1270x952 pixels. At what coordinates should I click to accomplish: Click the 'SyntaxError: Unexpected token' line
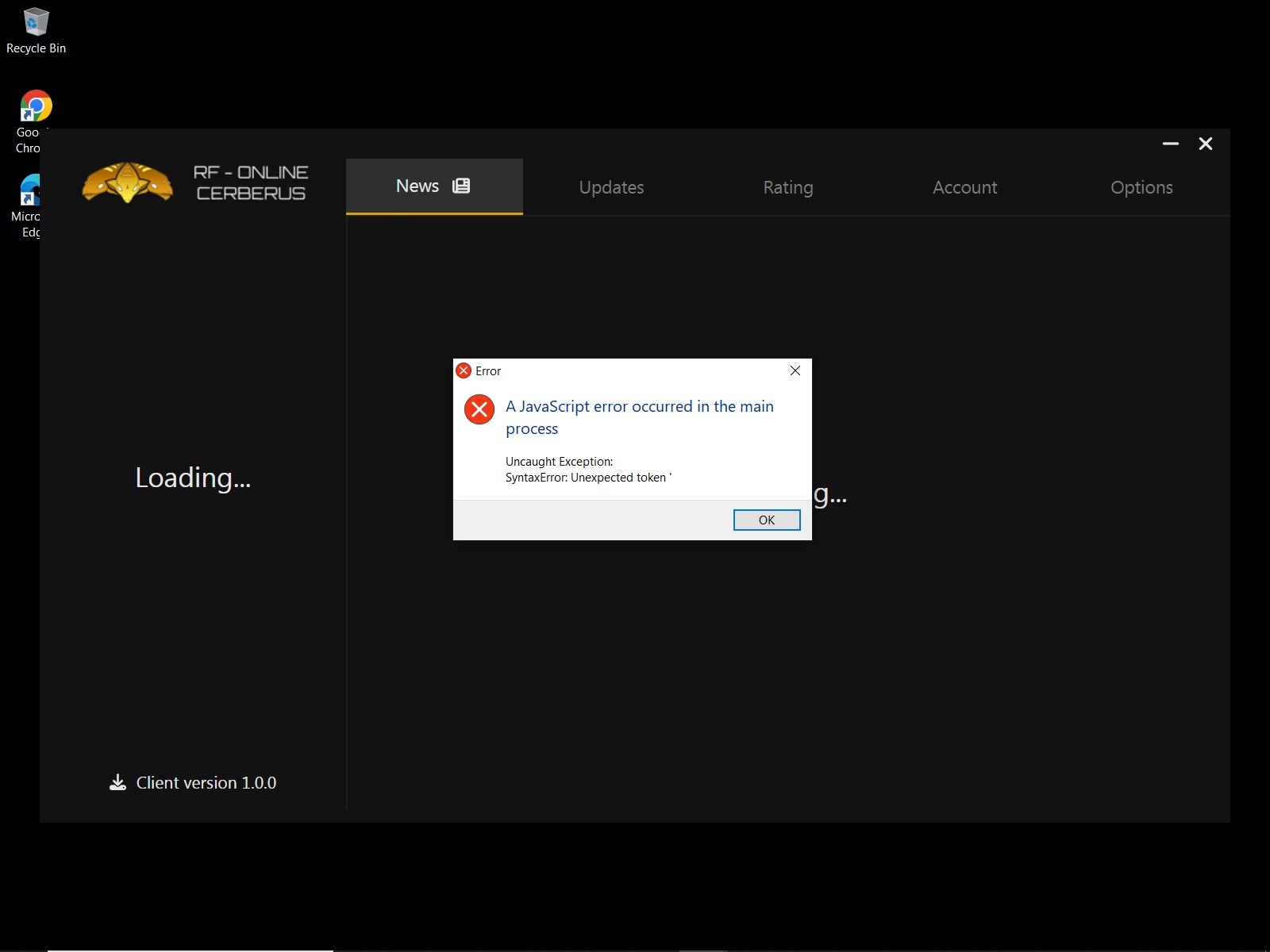(x=588, y=478)
